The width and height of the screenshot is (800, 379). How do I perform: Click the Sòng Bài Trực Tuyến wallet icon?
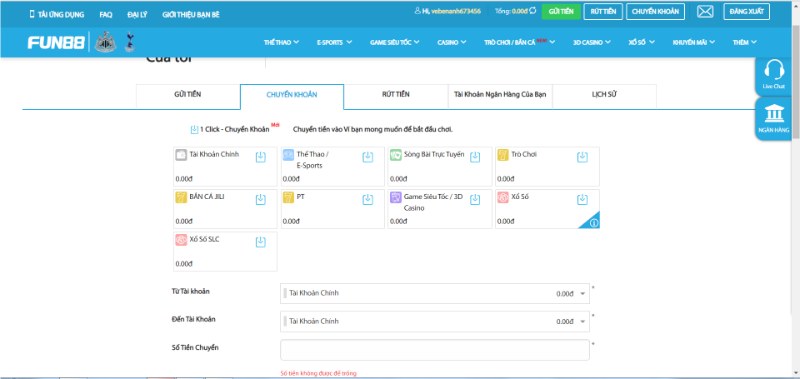click(x=396, y=155)
